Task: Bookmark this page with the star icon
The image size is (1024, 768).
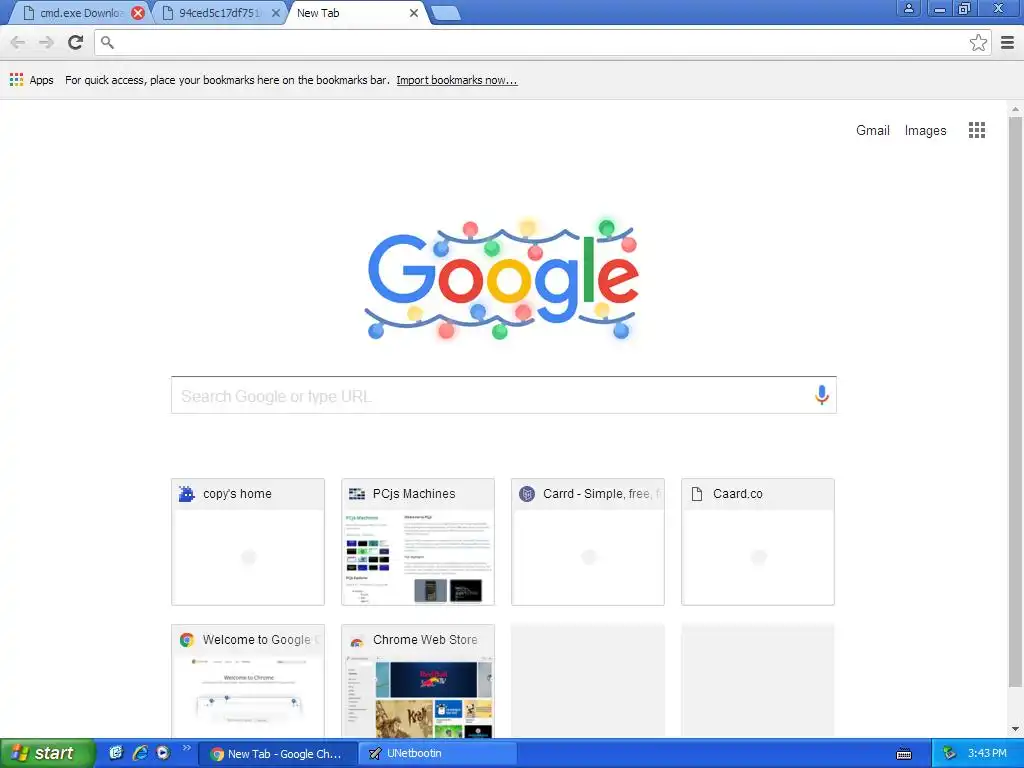Action: [978, 42]
